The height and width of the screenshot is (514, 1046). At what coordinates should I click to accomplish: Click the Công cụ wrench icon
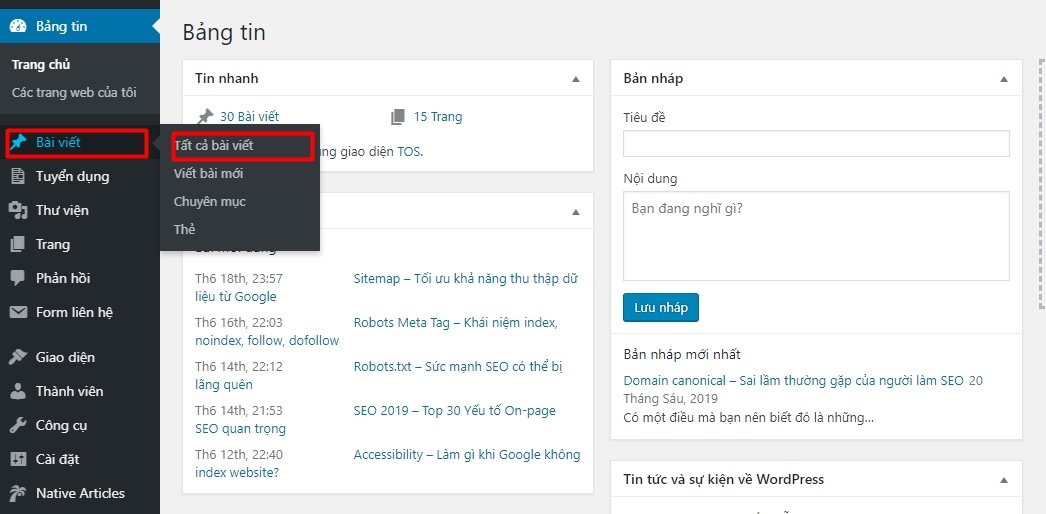(x=18, y=425)
